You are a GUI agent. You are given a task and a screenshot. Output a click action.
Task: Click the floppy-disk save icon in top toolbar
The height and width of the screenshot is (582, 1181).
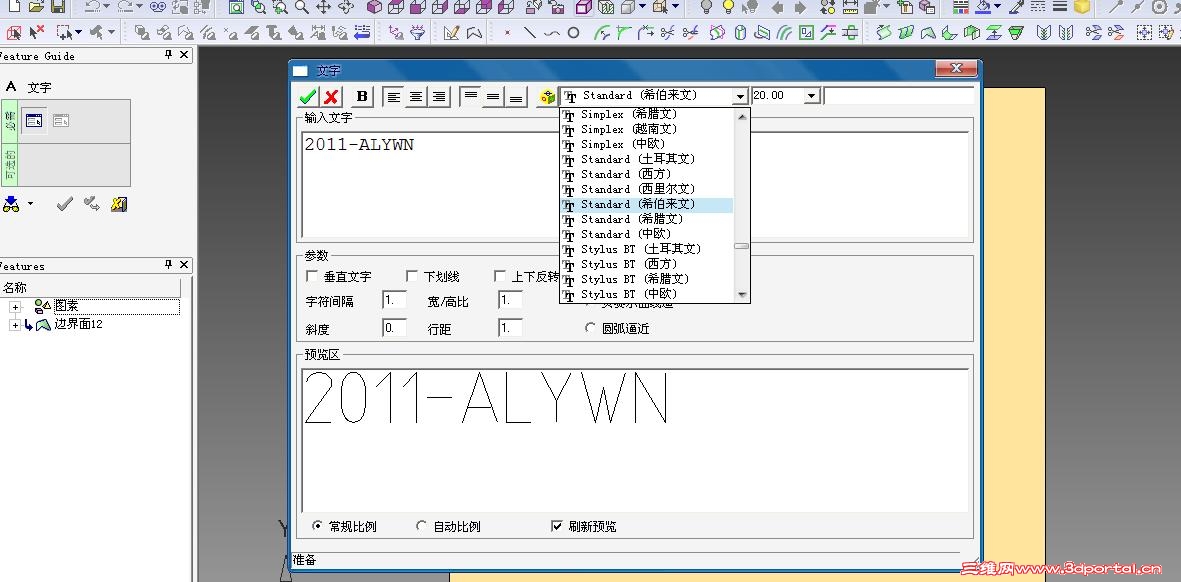58,7
